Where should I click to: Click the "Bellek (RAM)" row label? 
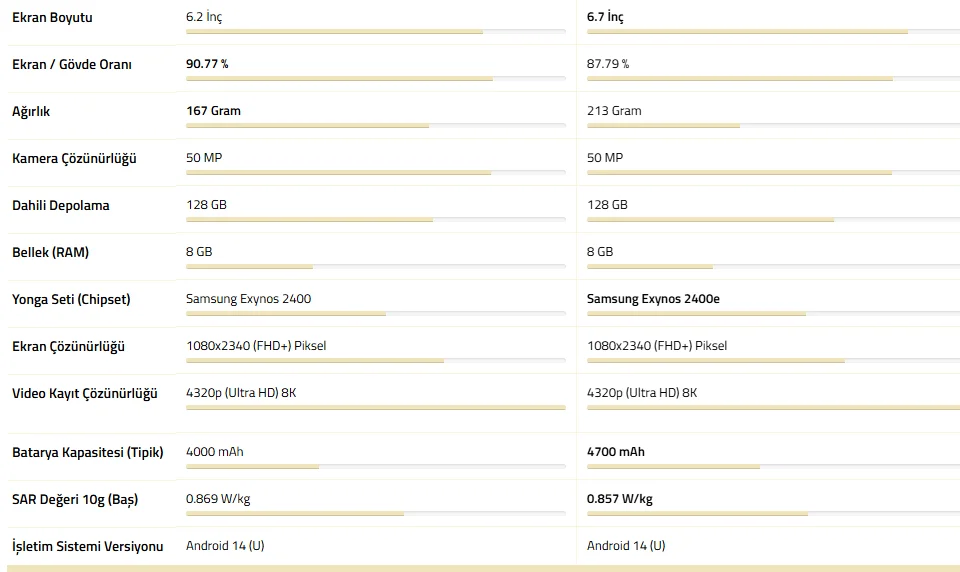50,253
